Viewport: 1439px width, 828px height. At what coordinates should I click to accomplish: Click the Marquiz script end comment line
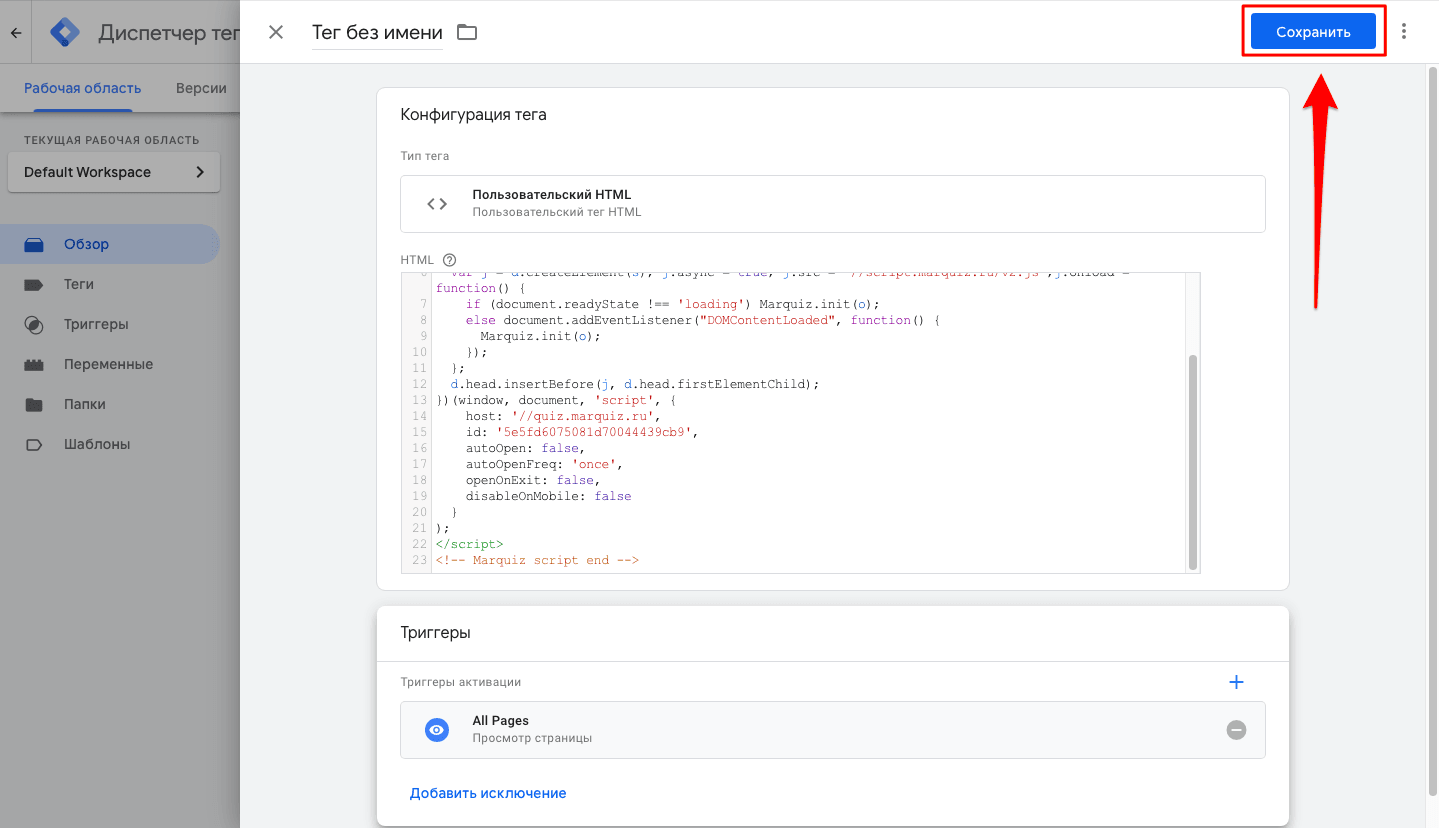[x=537, y=560]
